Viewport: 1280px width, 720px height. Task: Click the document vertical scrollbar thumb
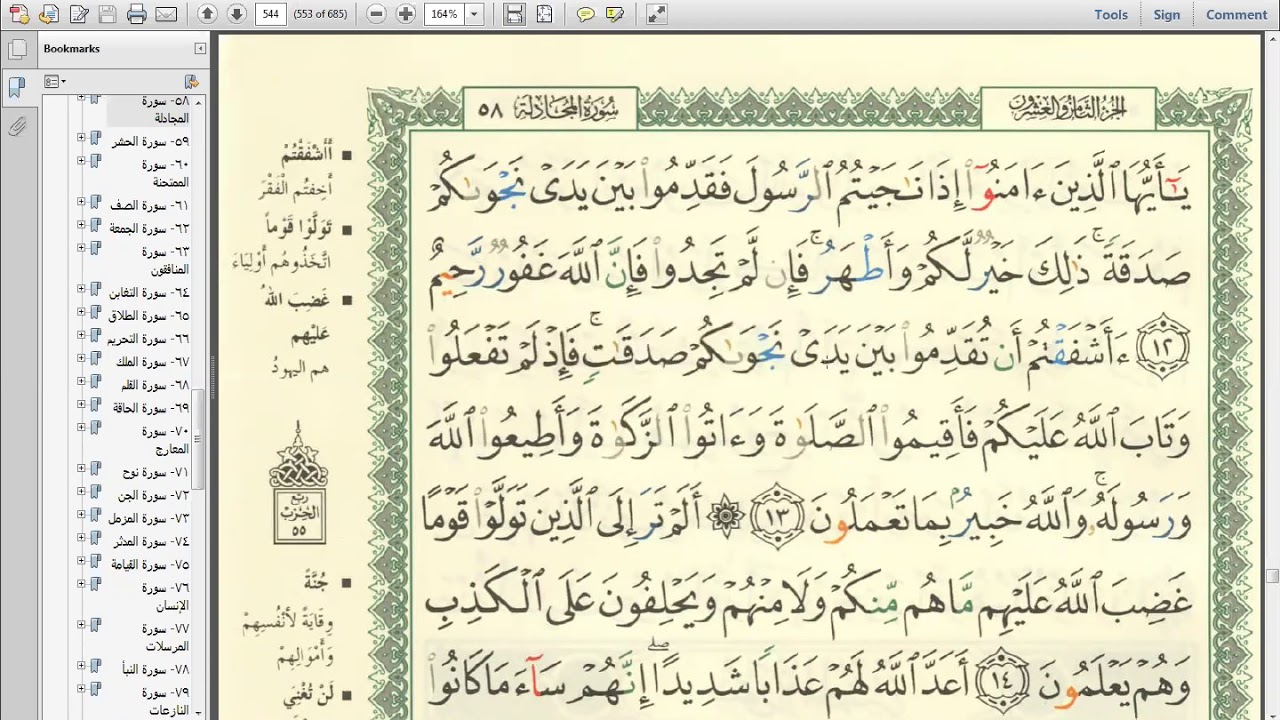tap(1272, 576)
